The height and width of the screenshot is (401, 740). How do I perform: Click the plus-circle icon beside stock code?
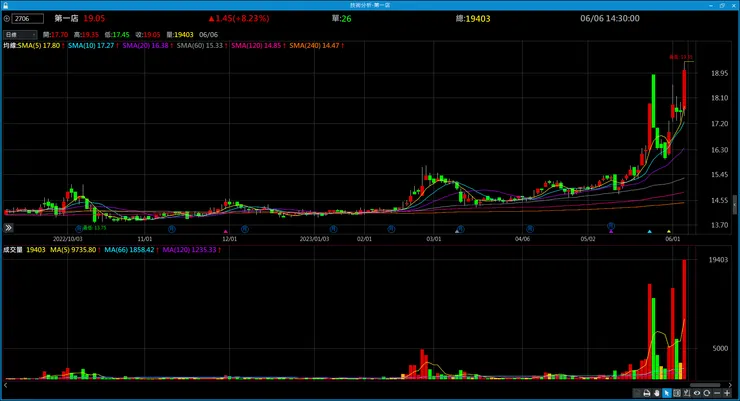(x=7, y=19)
